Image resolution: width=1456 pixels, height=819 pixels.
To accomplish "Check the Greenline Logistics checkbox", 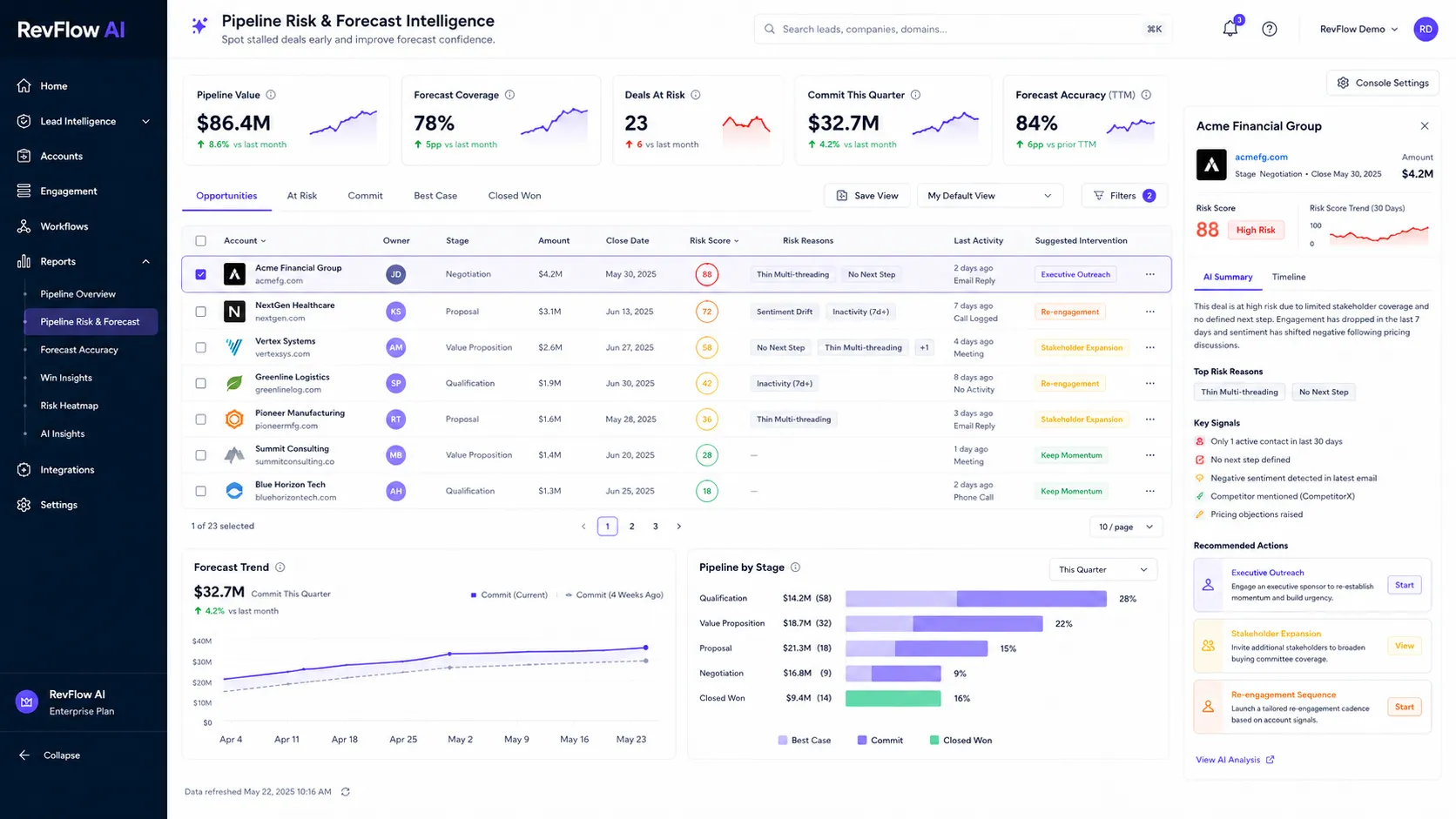I will click(x=201, y=383).
